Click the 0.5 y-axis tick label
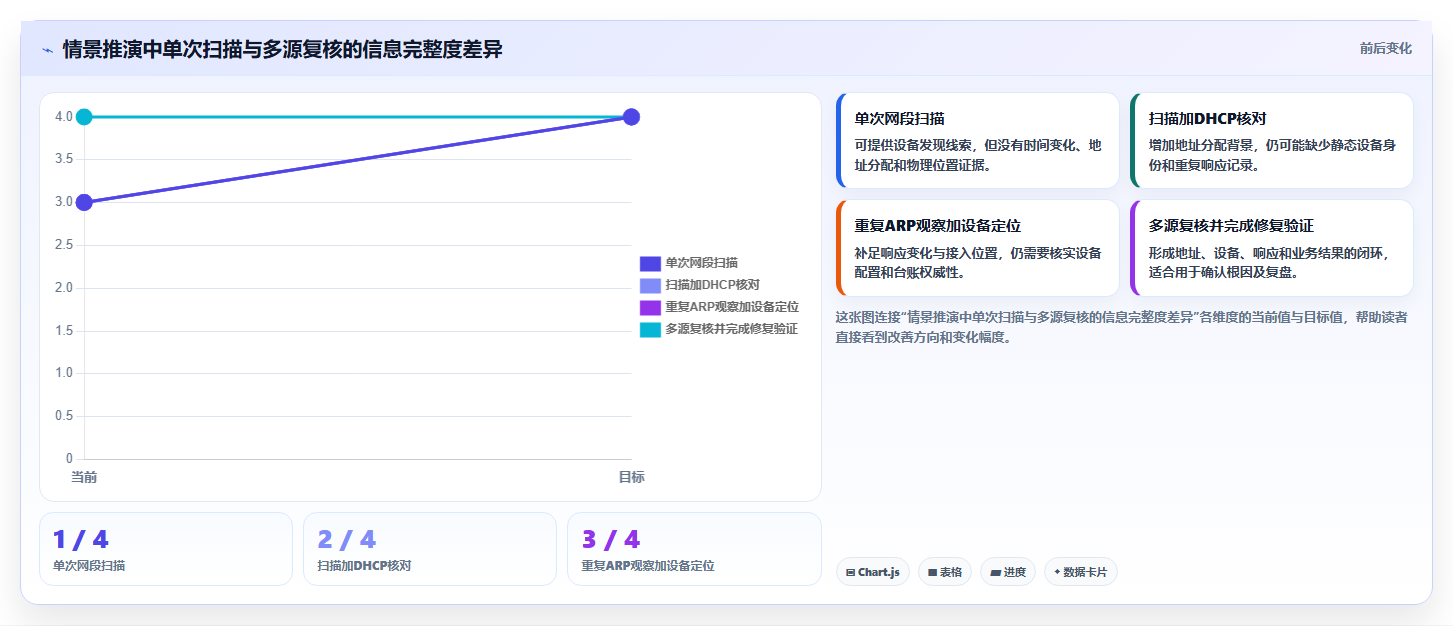The width and height of the screenshot is (1453, 626). tap(63, 416)
